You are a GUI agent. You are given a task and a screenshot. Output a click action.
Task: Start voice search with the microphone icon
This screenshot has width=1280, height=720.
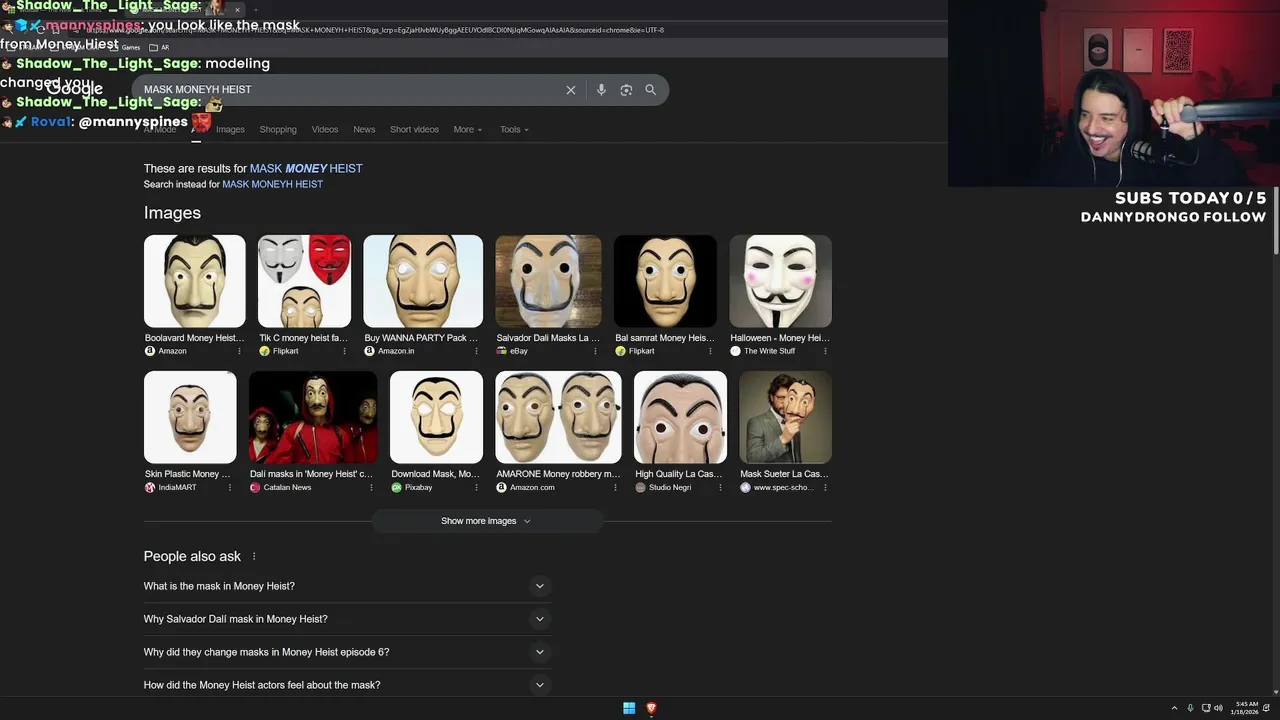pyautogui.click(x=601, y=90)
